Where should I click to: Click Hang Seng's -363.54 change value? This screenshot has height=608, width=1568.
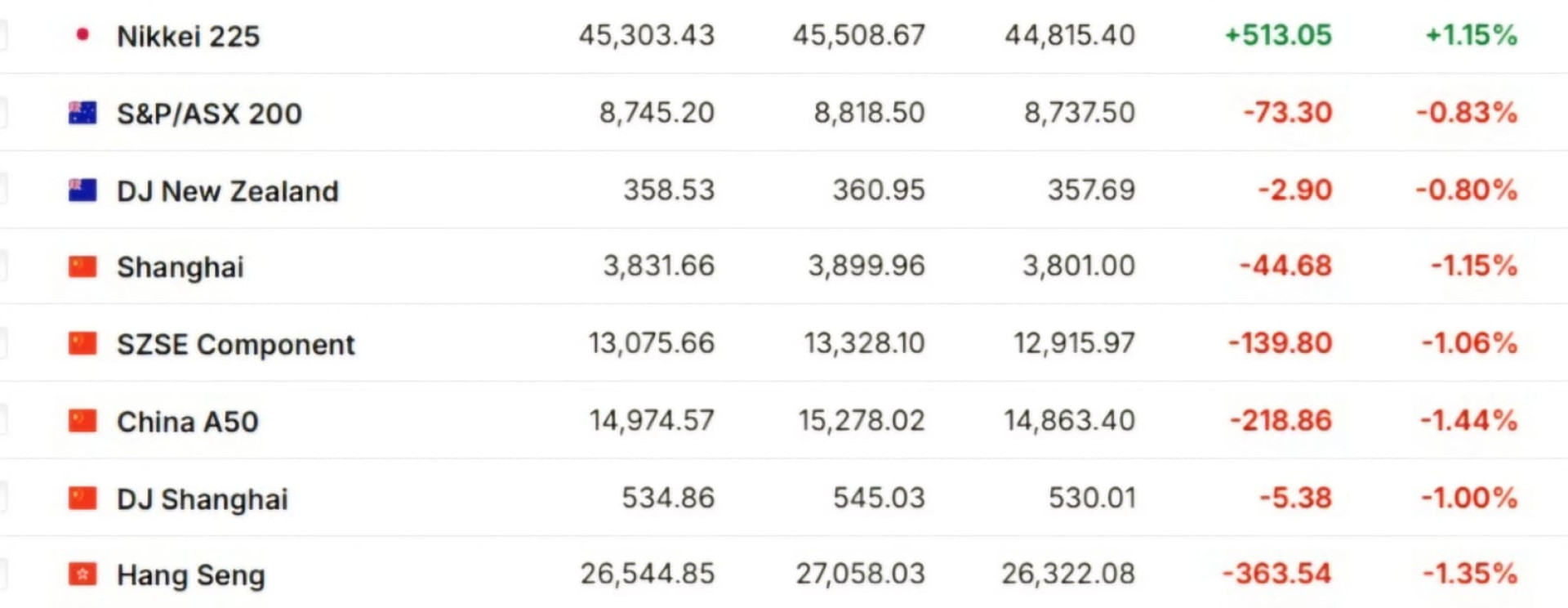[1276, 574]
